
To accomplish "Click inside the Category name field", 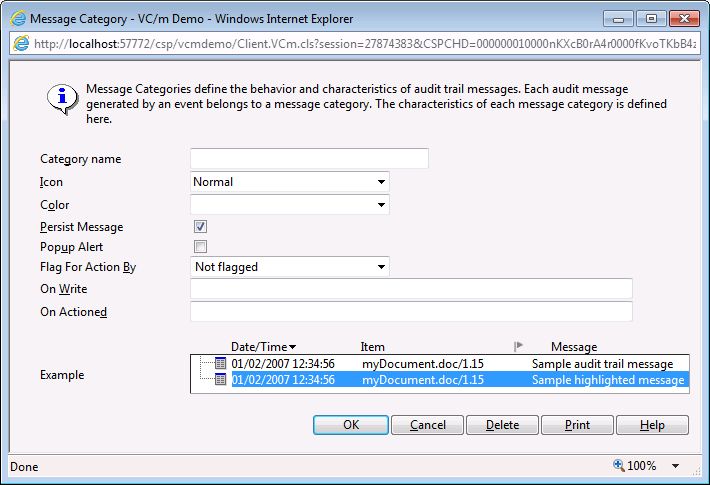I will (x=309, y=159).
